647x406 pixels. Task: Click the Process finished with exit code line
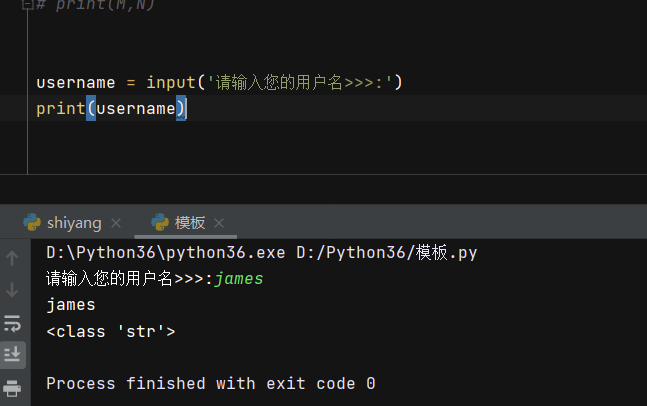(210, 383)
